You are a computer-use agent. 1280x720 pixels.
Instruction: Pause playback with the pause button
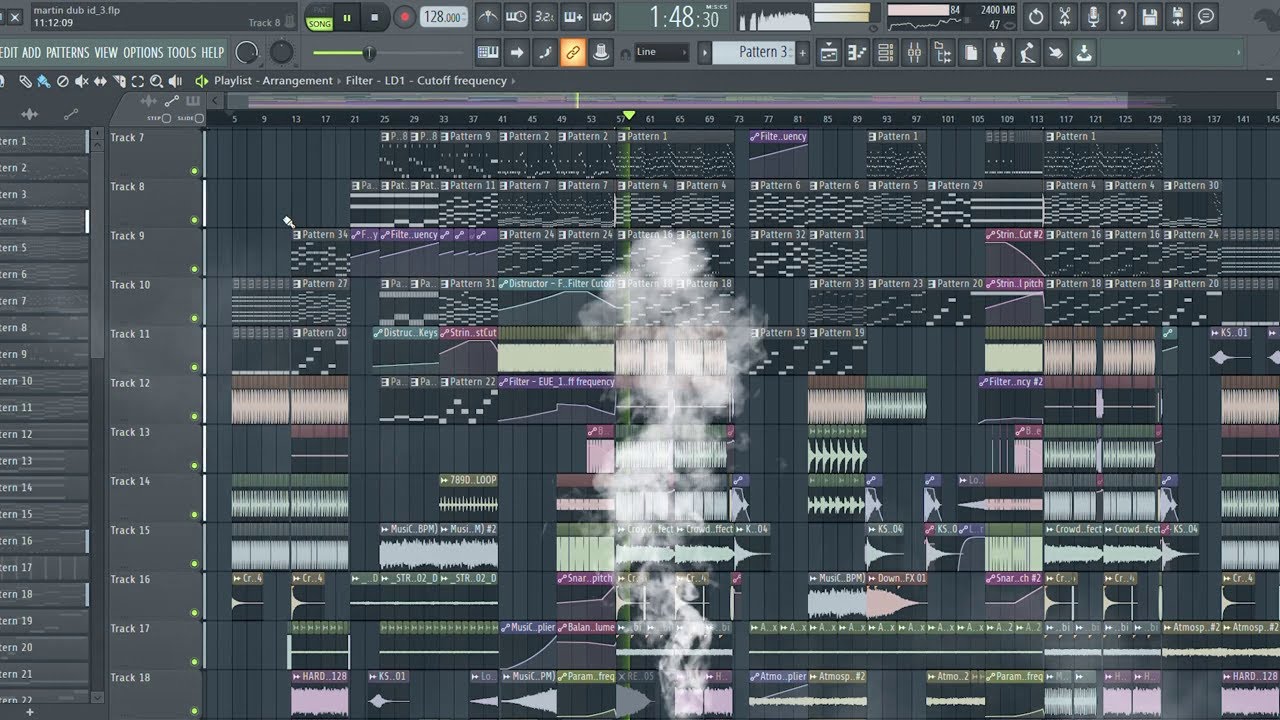click(x=347, y=17)
